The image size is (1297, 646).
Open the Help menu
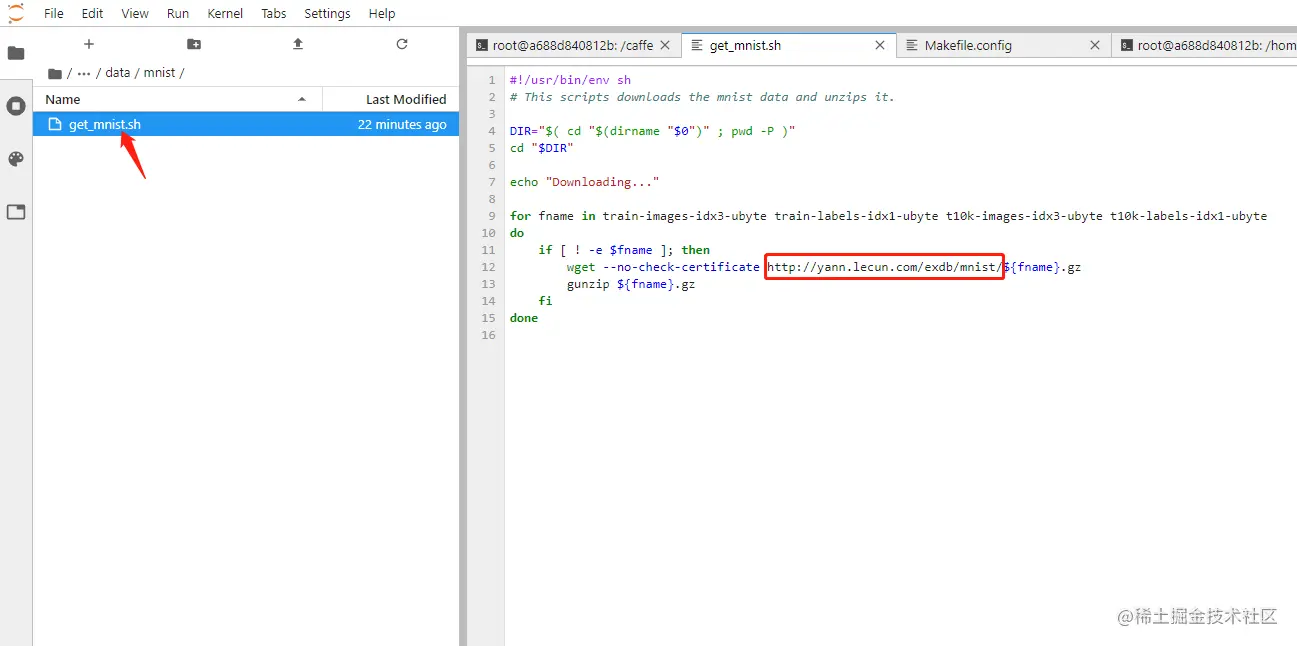pos(382,13)
